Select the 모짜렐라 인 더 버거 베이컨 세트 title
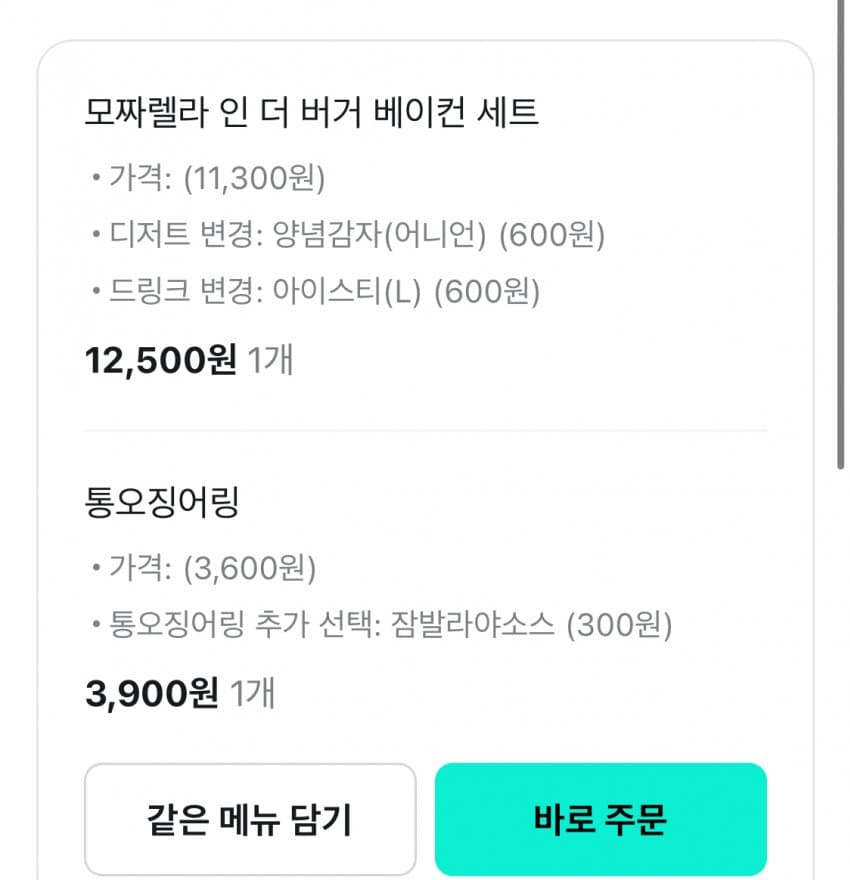Viewport: 850px width, 880px height. 312,113
